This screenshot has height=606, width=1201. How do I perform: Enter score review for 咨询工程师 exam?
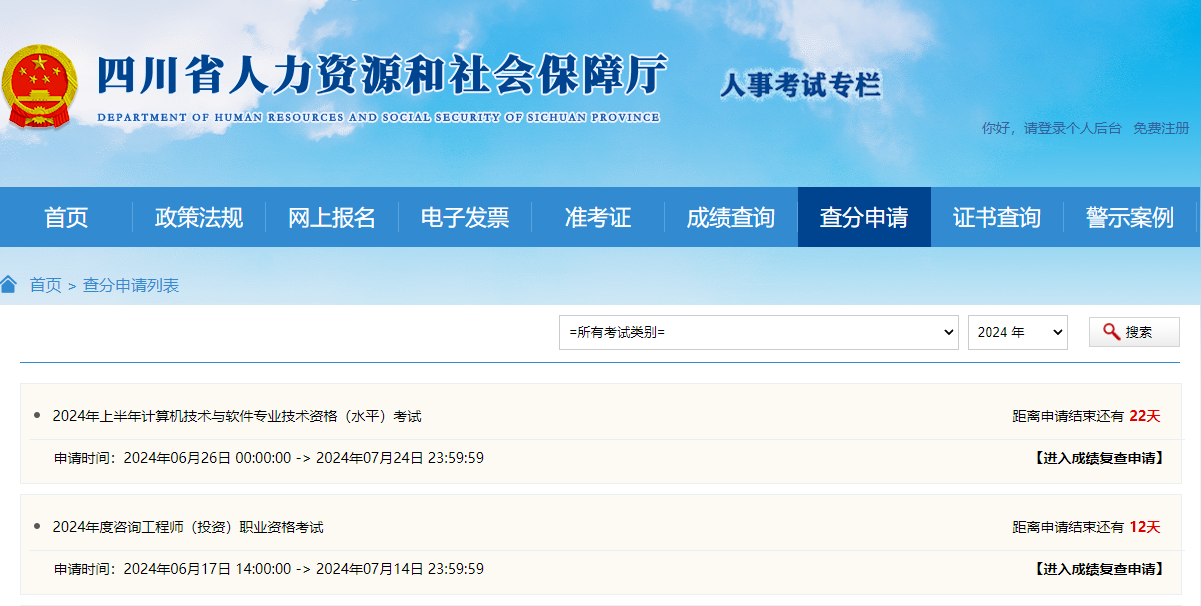pyautogui.click(x=1098, y=569)
